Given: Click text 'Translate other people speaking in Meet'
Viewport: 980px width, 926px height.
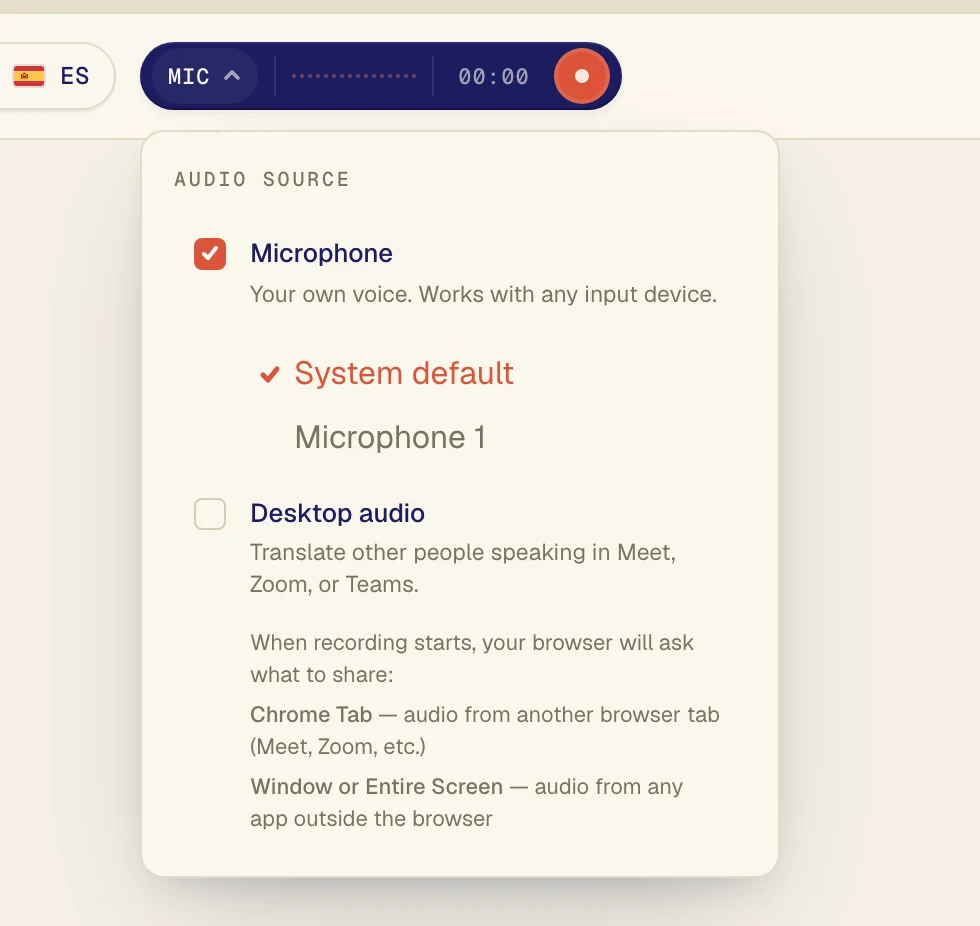Looking at the screenshot, I should point(459,552).
